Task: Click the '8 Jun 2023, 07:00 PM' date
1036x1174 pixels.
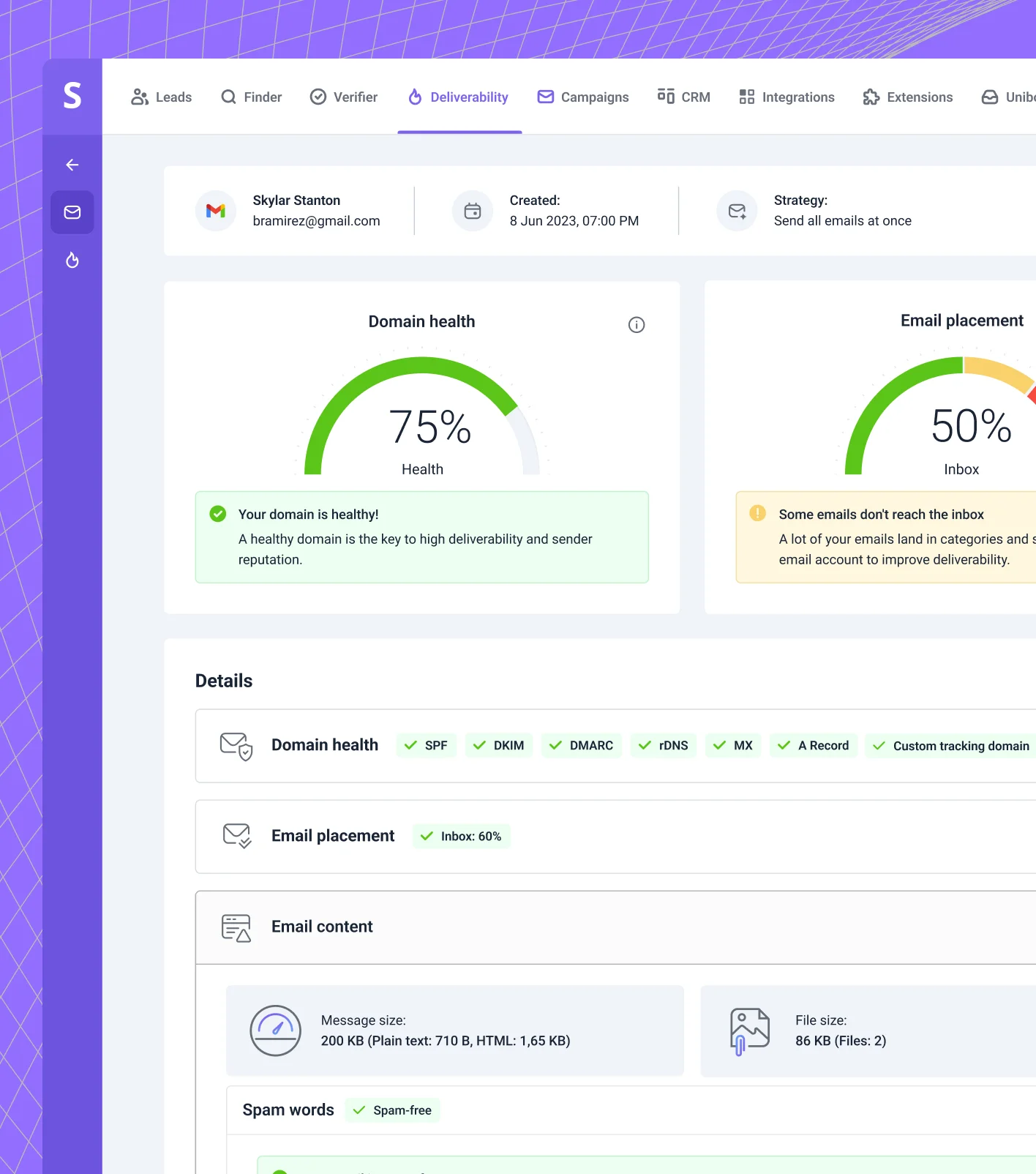Action: (574, 221)
